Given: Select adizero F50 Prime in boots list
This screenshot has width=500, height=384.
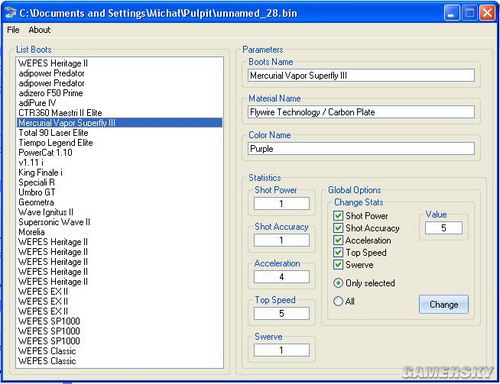Looking at the screenshot, I should [119, 93].
